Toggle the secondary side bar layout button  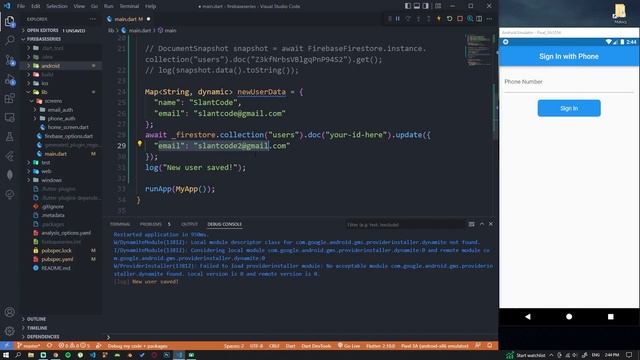pyautogui.click(x=426, y=6)
